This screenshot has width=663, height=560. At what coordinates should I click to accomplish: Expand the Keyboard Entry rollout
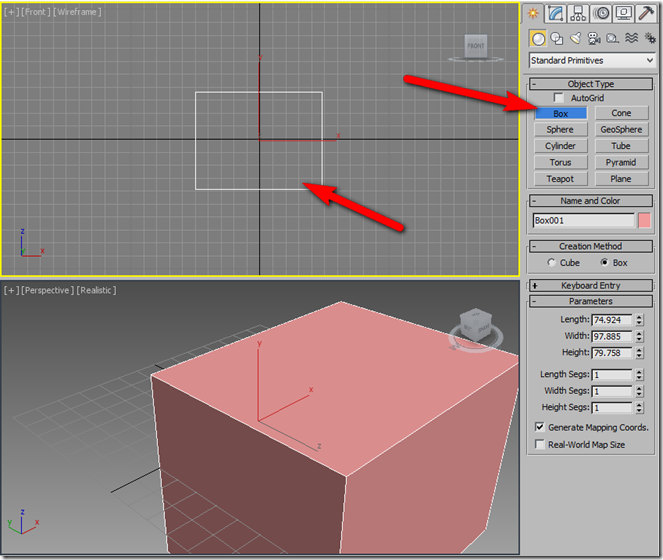[591, 285]
